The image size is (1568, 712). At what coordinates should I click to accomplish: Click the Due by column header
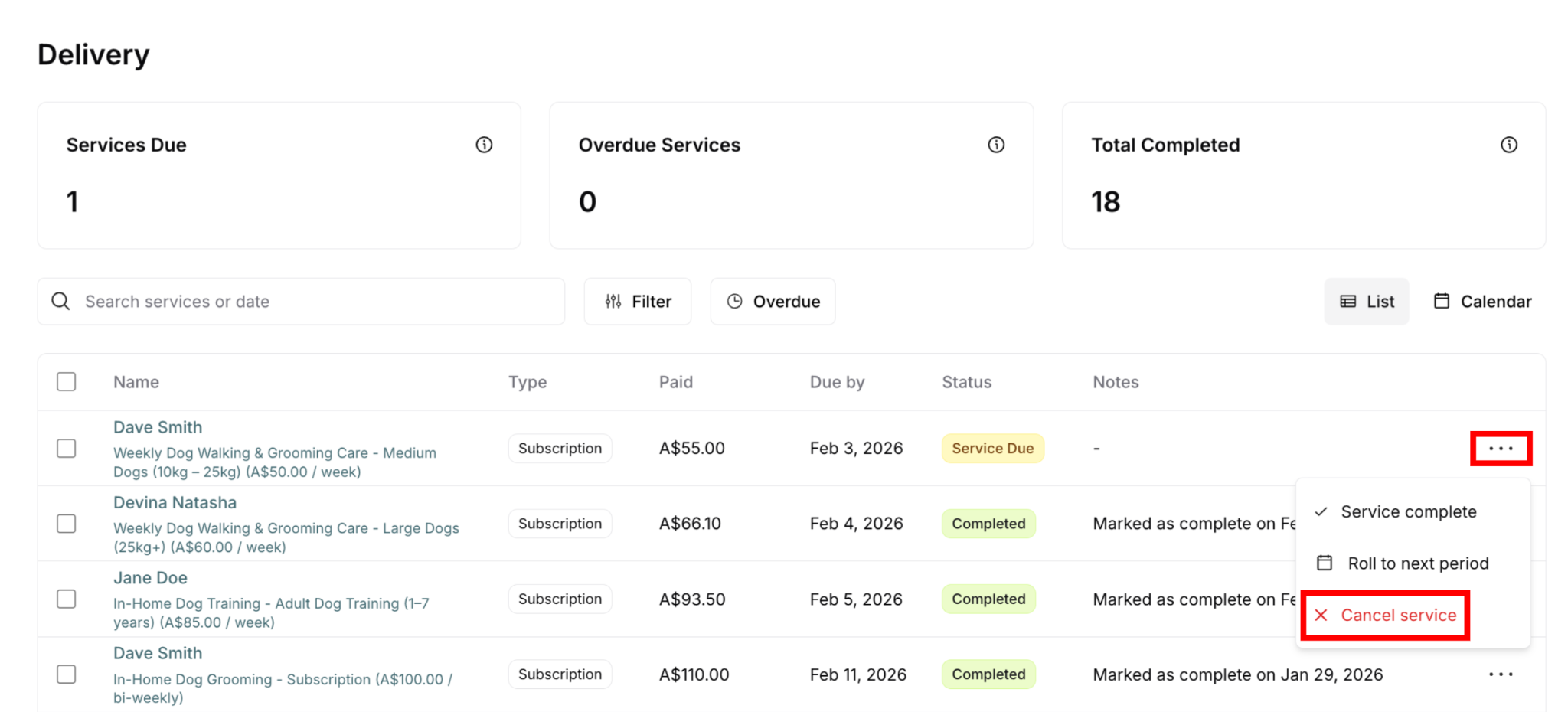(x=837, y=382)
